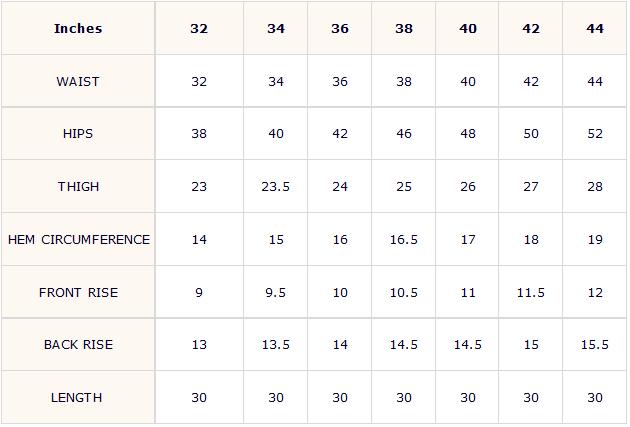The image size is (630, 427).
Task: Click the THIGH row label
Action: (x=78, y=187)
